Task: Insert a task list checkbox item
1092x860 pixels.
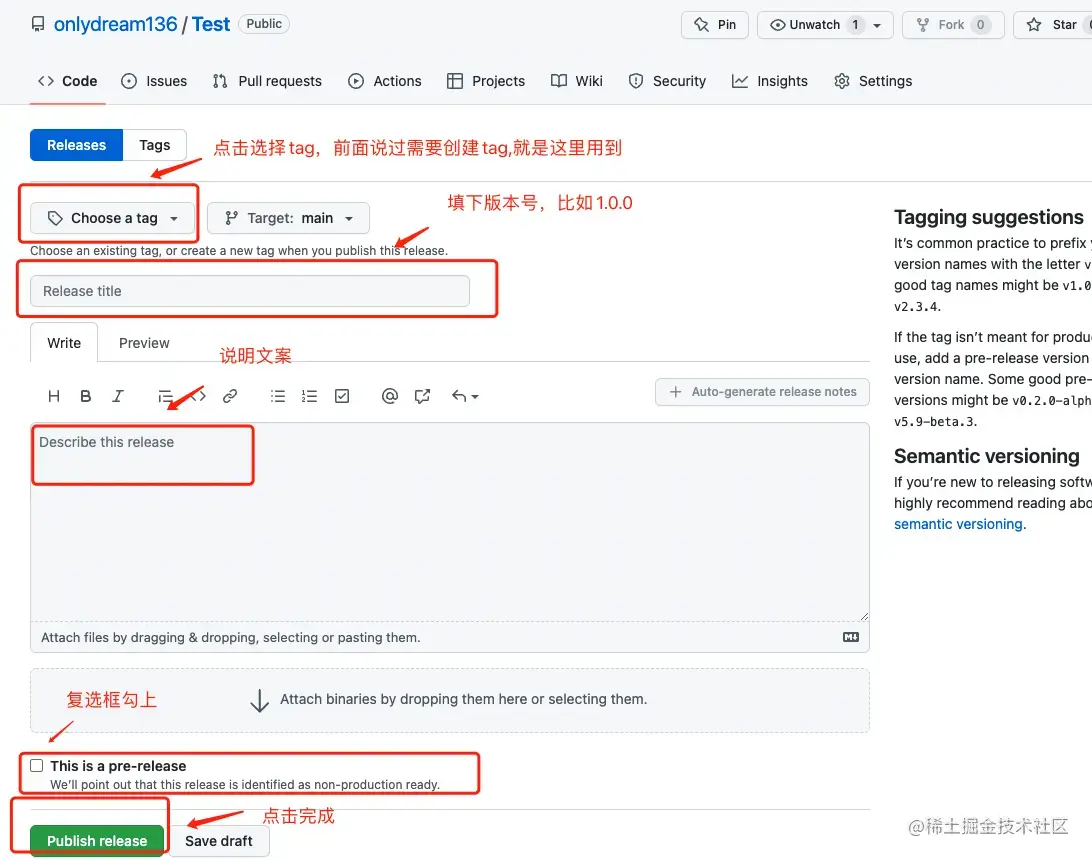Action: (x=342, y=396)
